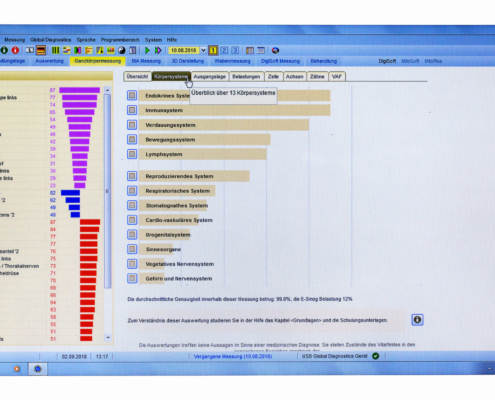Click the Verdauungssystem result bar

click(224, 125)
